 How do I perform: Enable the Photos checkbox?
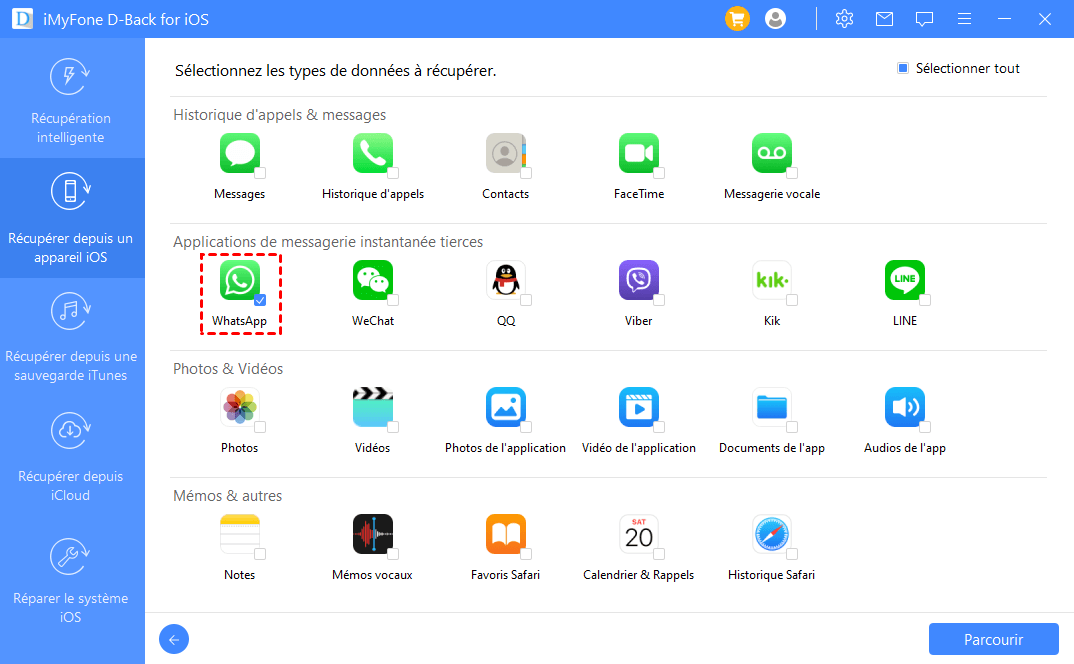(x=260, y=427)
